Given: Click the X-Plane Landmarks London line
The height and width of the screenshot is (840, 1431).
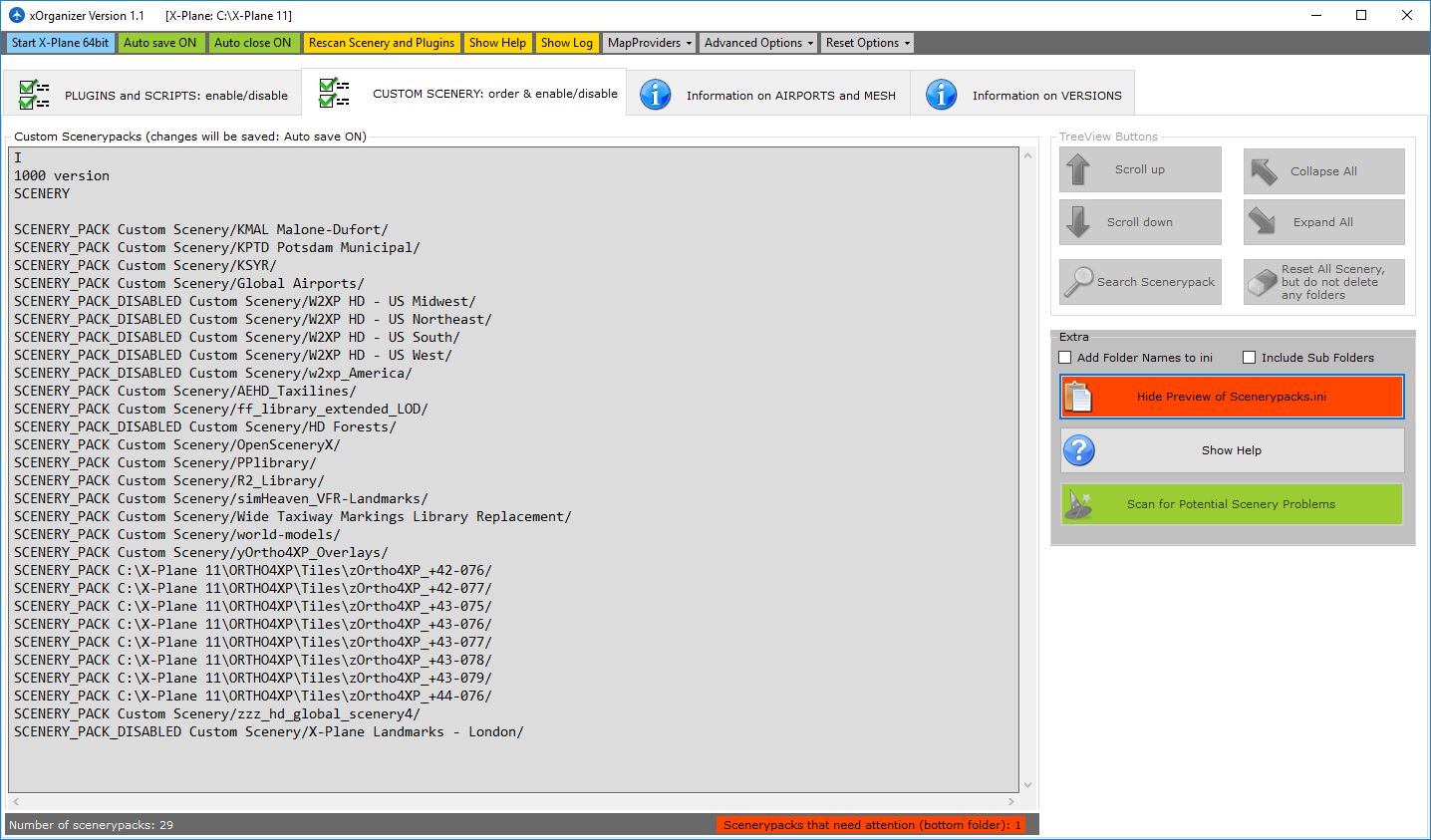Looking at the screenshot, I should (269, 731).
